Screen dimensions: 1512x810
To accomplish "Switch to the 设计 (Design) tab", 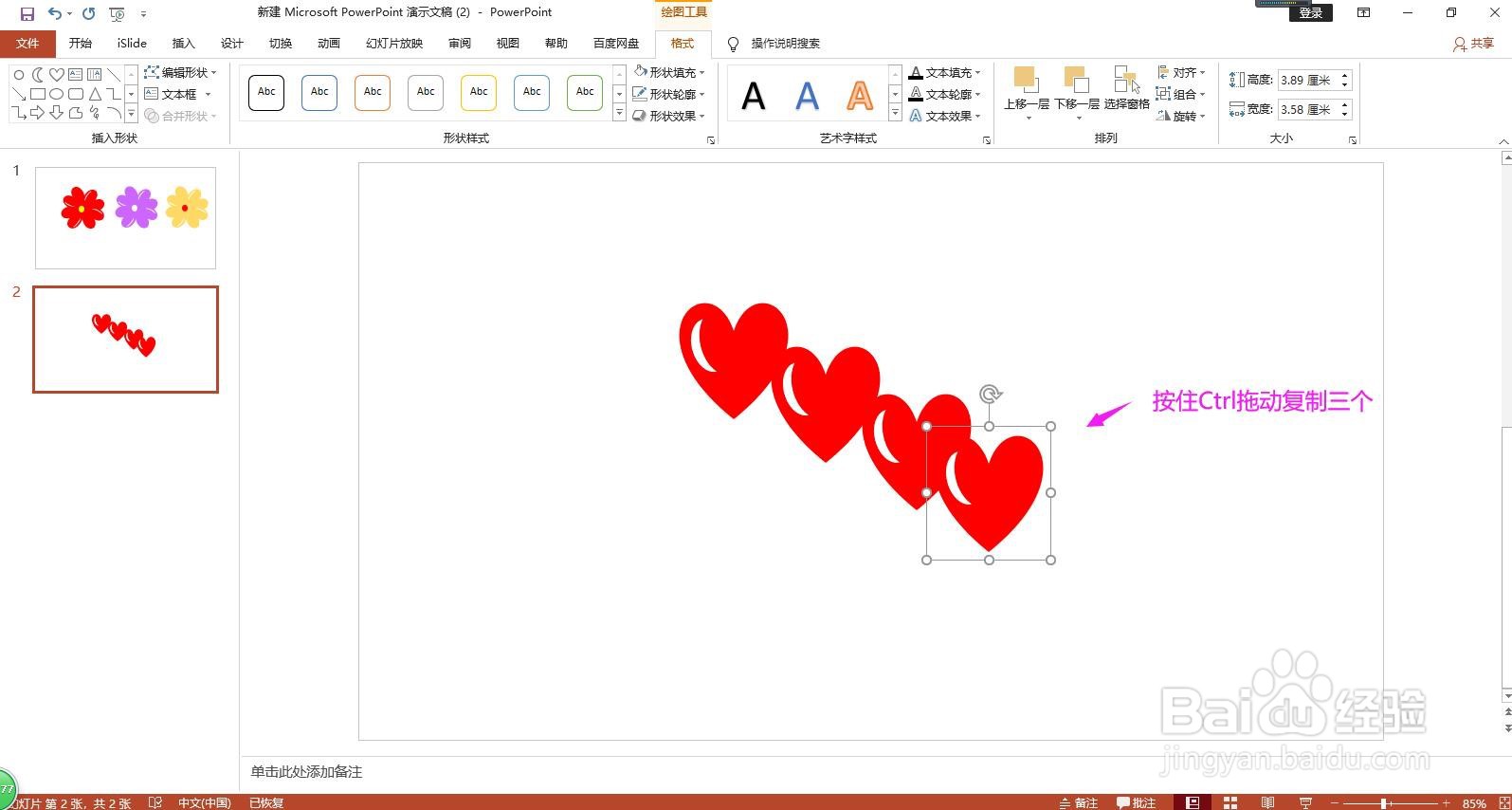I will pyautogui.click(x=232, y=44).
